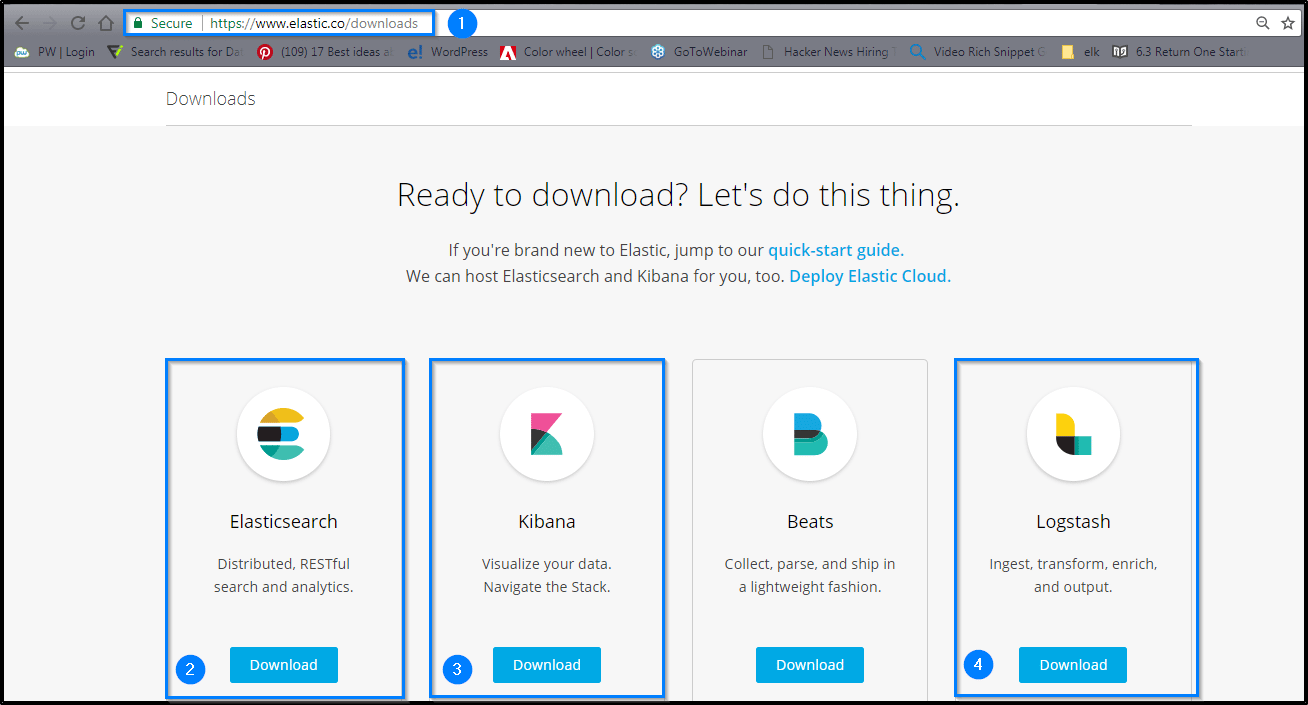Click 'Visualize your data' description
This screenshot has width=1308, height=705.
(x=547, y=575)
